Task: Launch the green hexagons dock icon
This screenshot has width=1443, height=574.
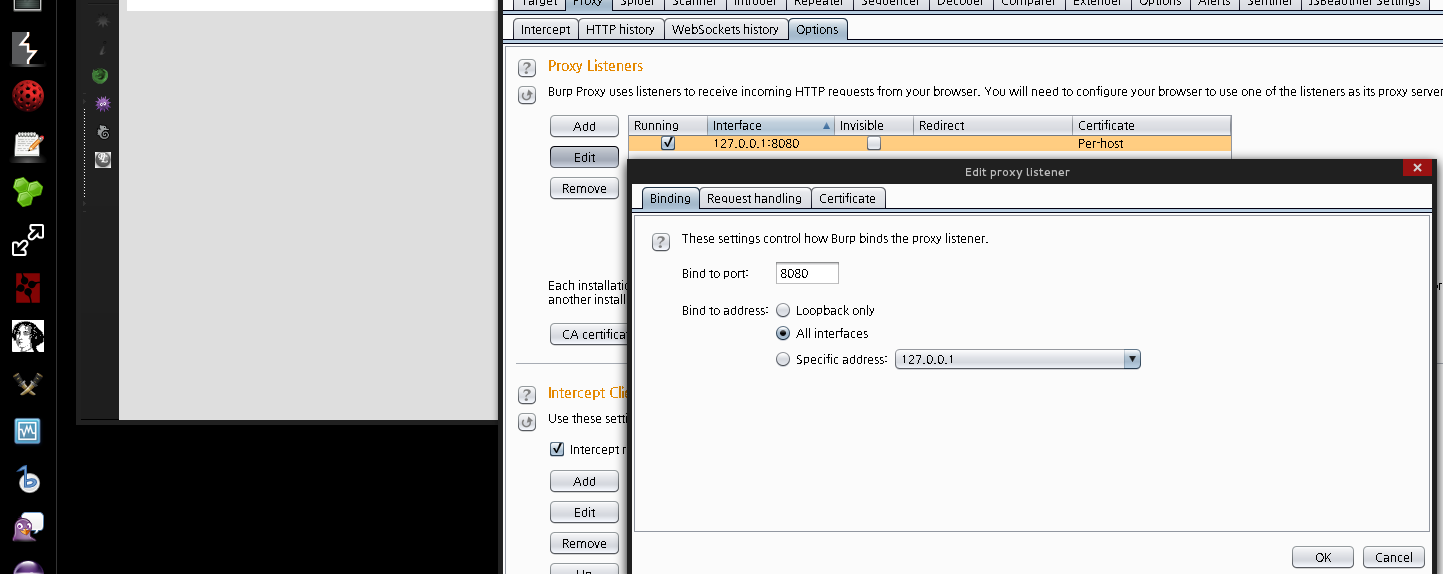Action: coord(27,192)
